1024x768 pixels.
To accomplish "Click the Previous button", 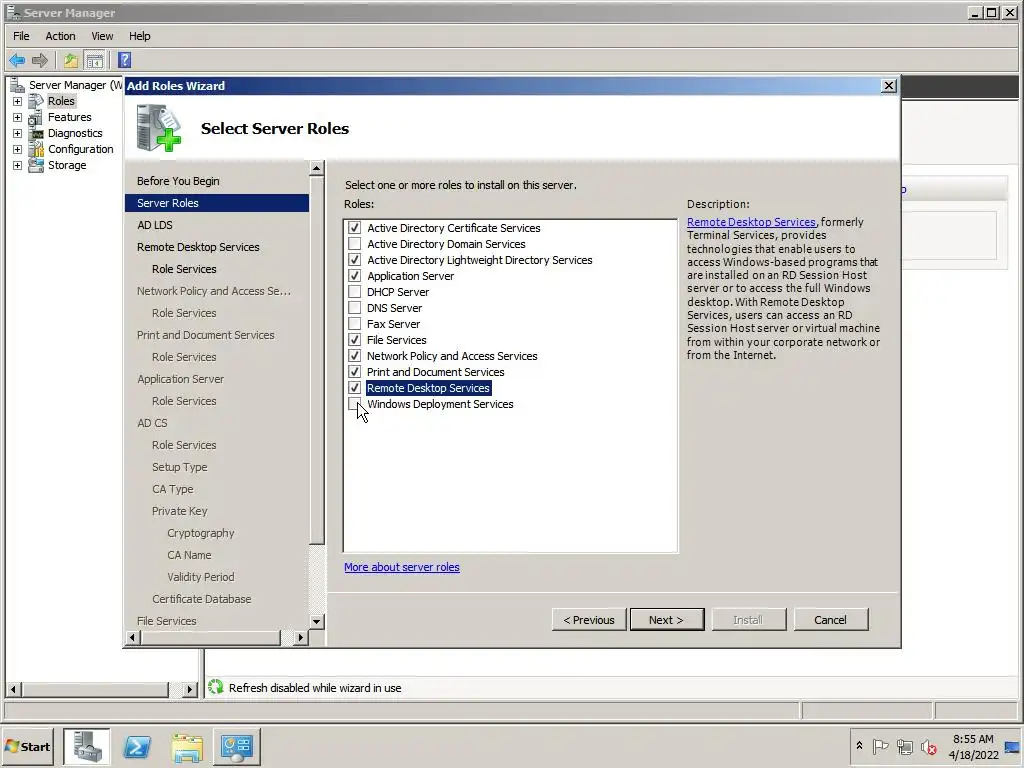I will pyautogui.click(x=589, y=620).
